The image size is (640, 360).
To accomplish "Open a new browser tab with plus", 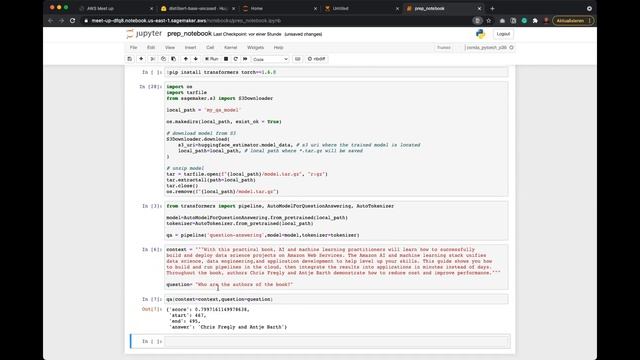I will 492,8.
